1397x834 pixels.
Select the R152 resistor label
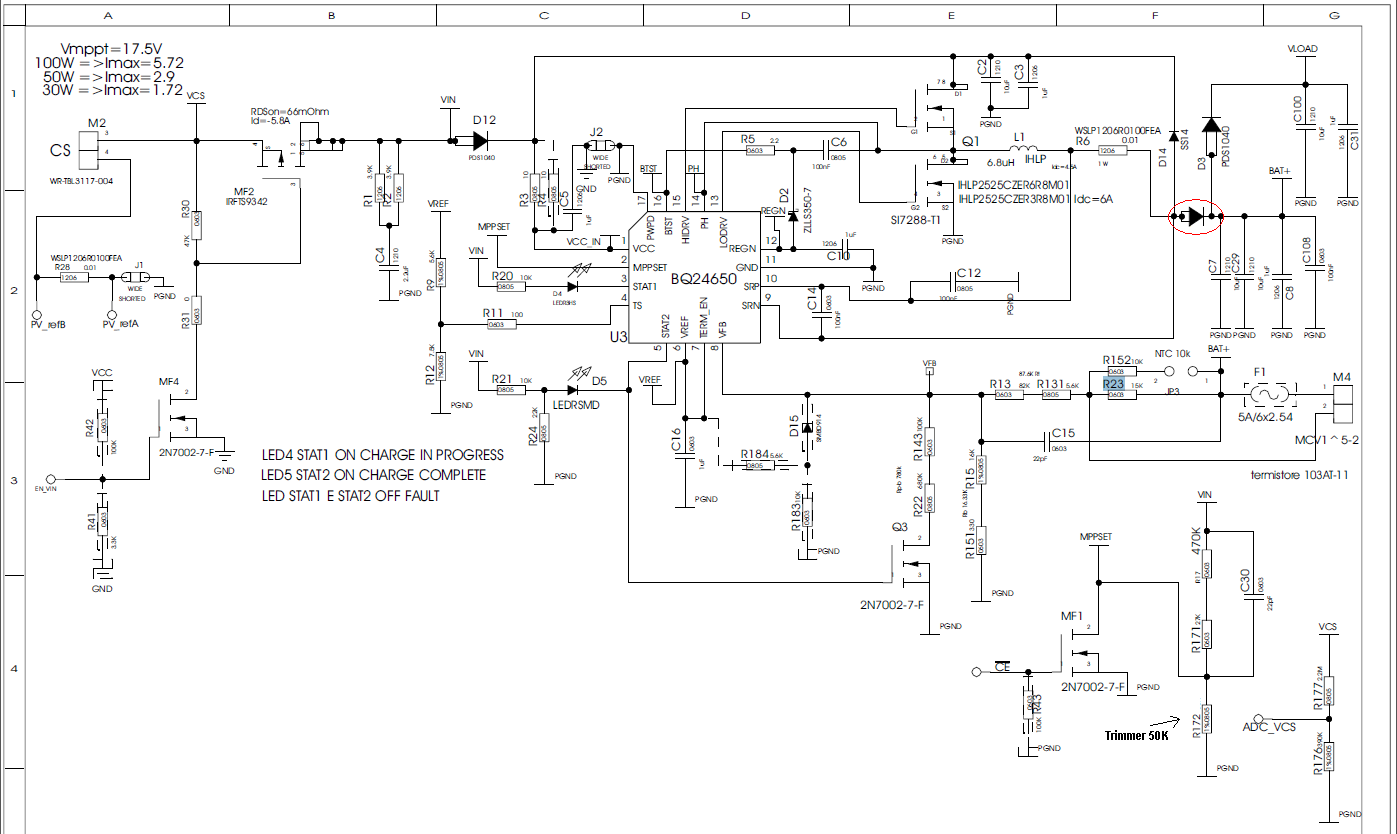point(1117,360)
